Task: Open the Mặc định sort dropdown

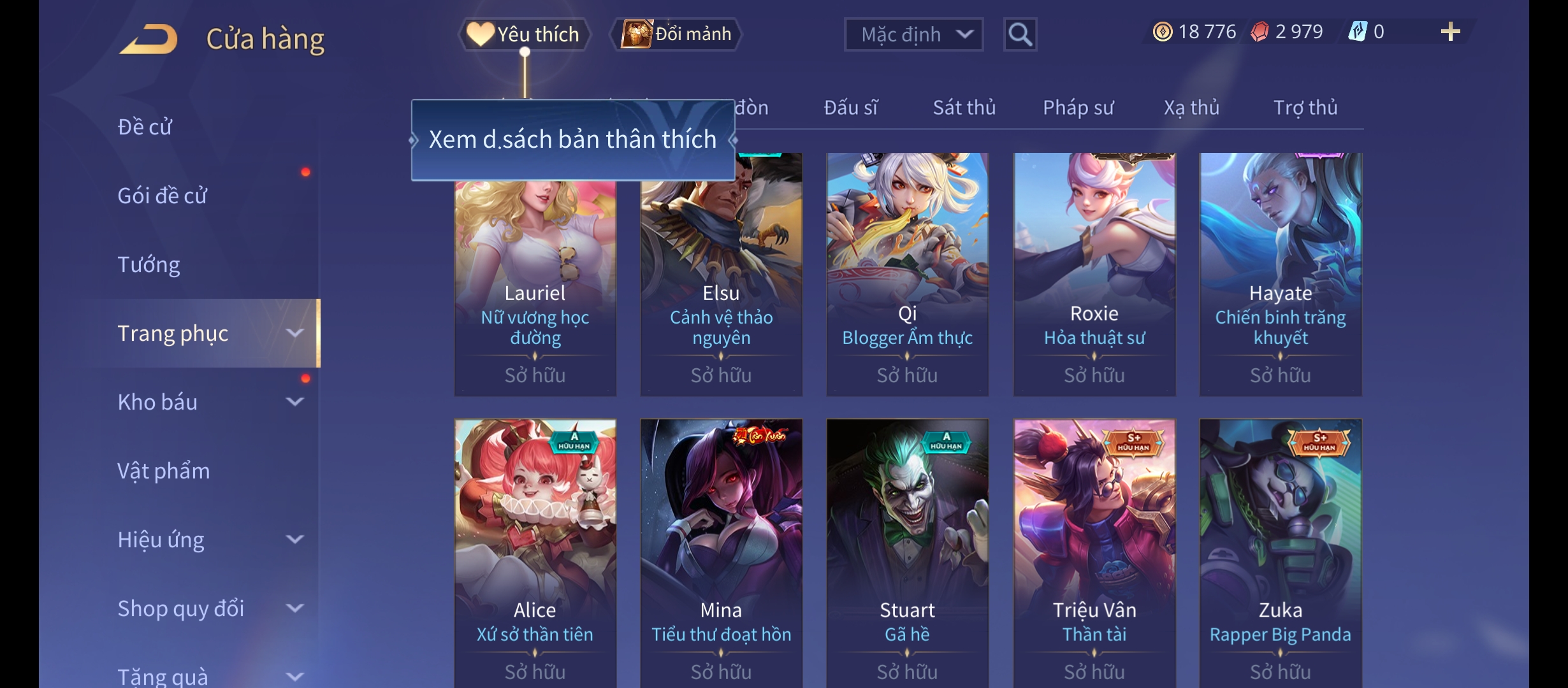Action: pos(913,34)
